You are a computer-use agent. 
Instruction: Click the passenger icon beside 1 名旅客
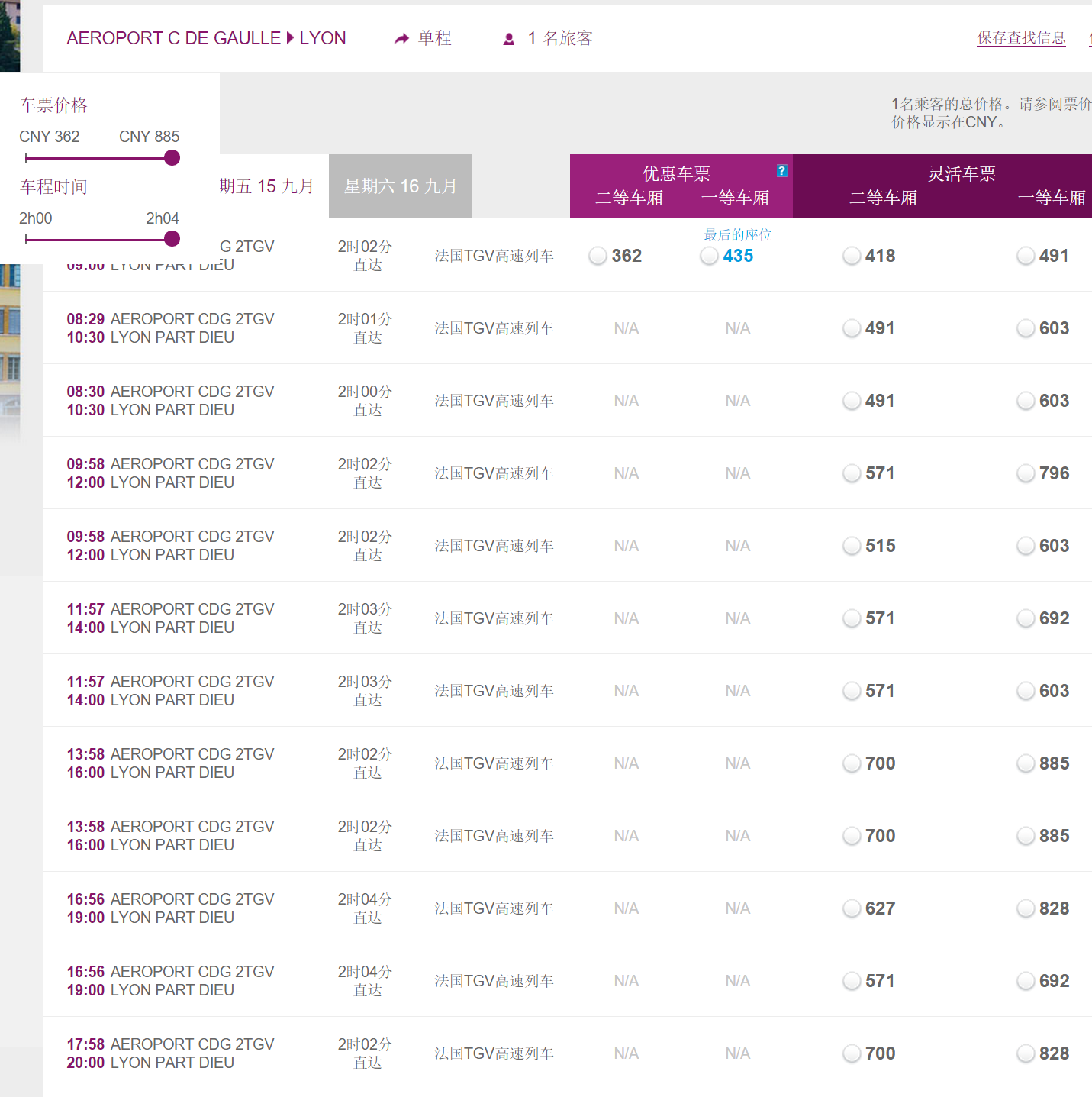(x=509, y=39)
